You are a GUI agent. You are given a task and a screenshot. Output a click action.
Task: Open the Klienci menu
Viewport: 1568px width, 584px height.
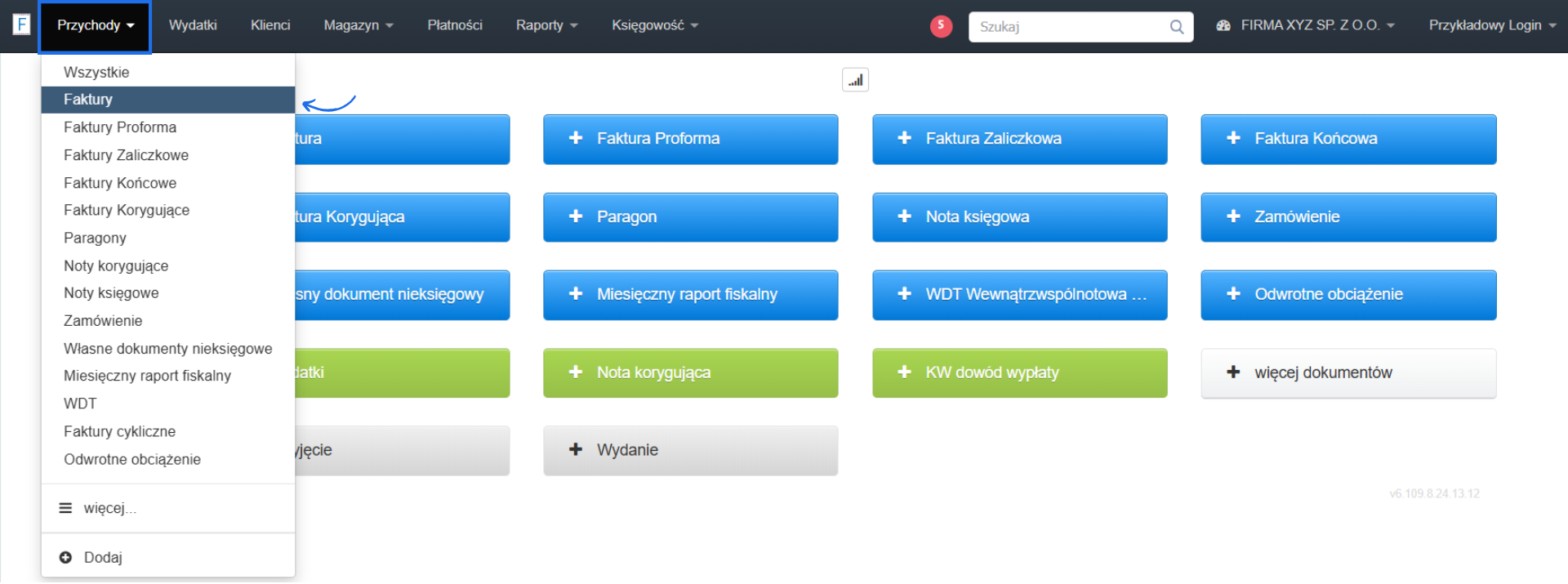[x=270, y=25]
